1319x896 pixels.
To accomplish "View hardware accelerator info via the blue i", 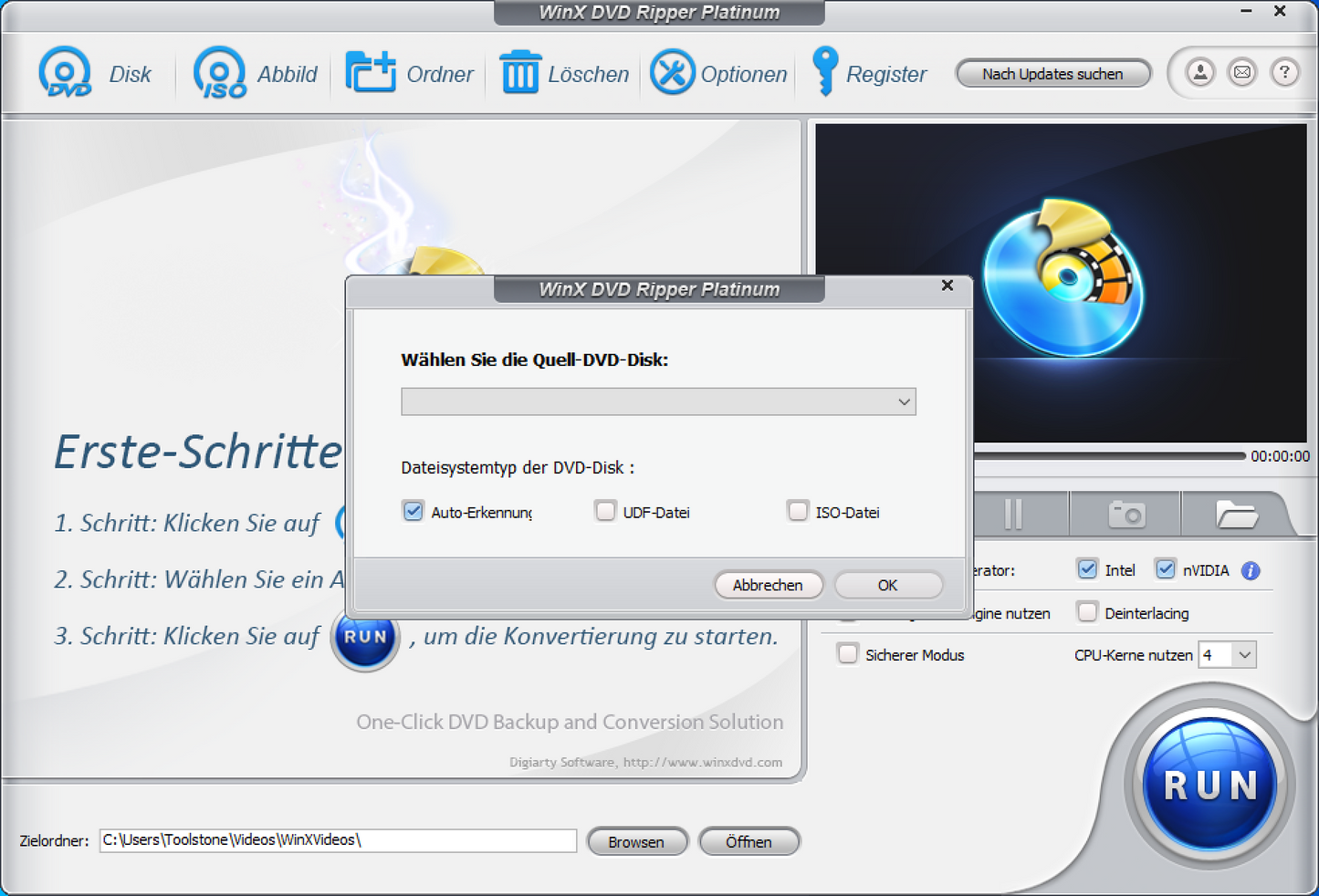I will point(1251,569).
